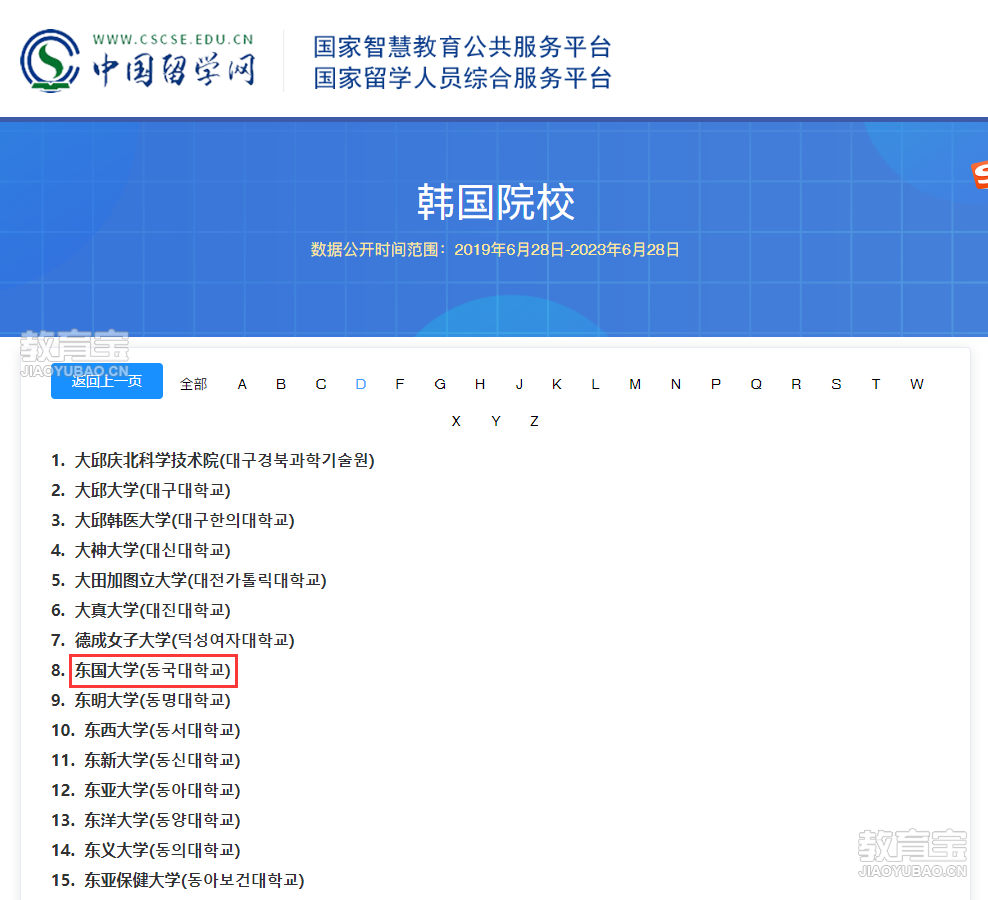The width and height of the screenshot is (988, 900).
Task: Select letter R filter
Action: pos(796,384)
